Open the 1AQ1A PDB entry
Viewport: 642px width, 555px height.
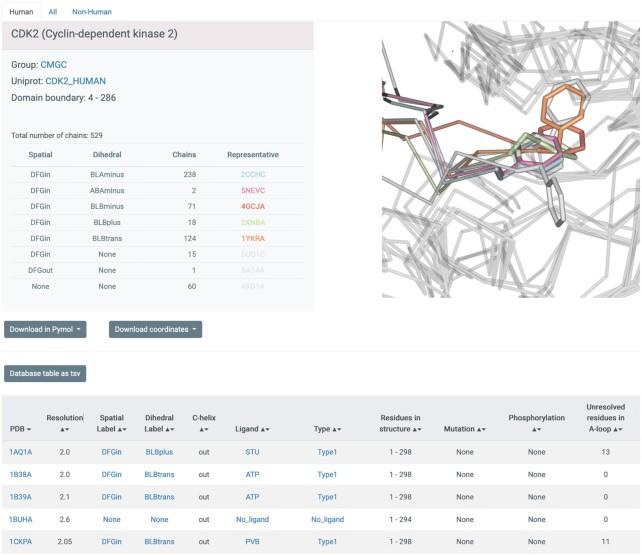pyautogui.click(x=21, y=452)
